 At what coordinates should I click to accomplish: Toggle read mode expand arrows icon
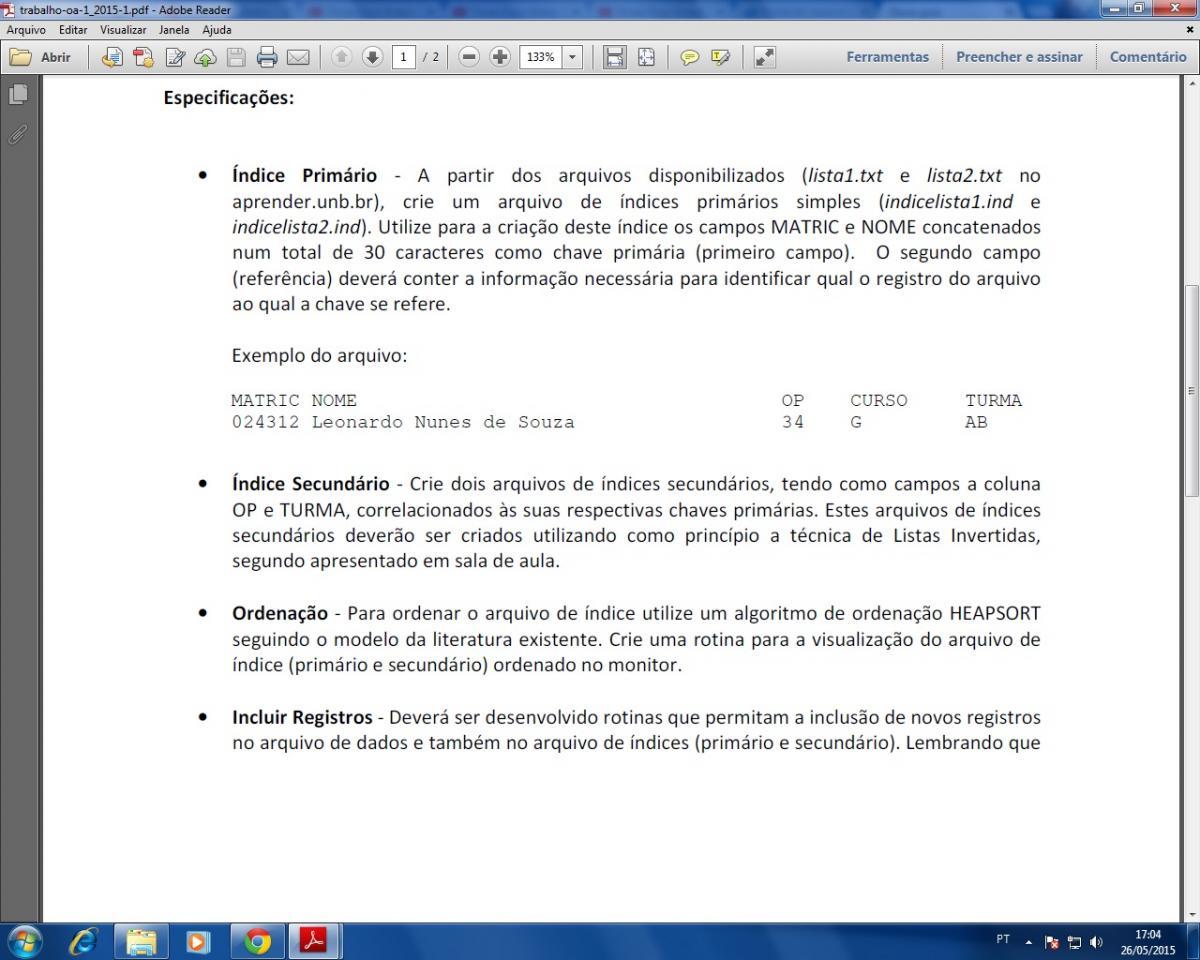coord(765,57)
